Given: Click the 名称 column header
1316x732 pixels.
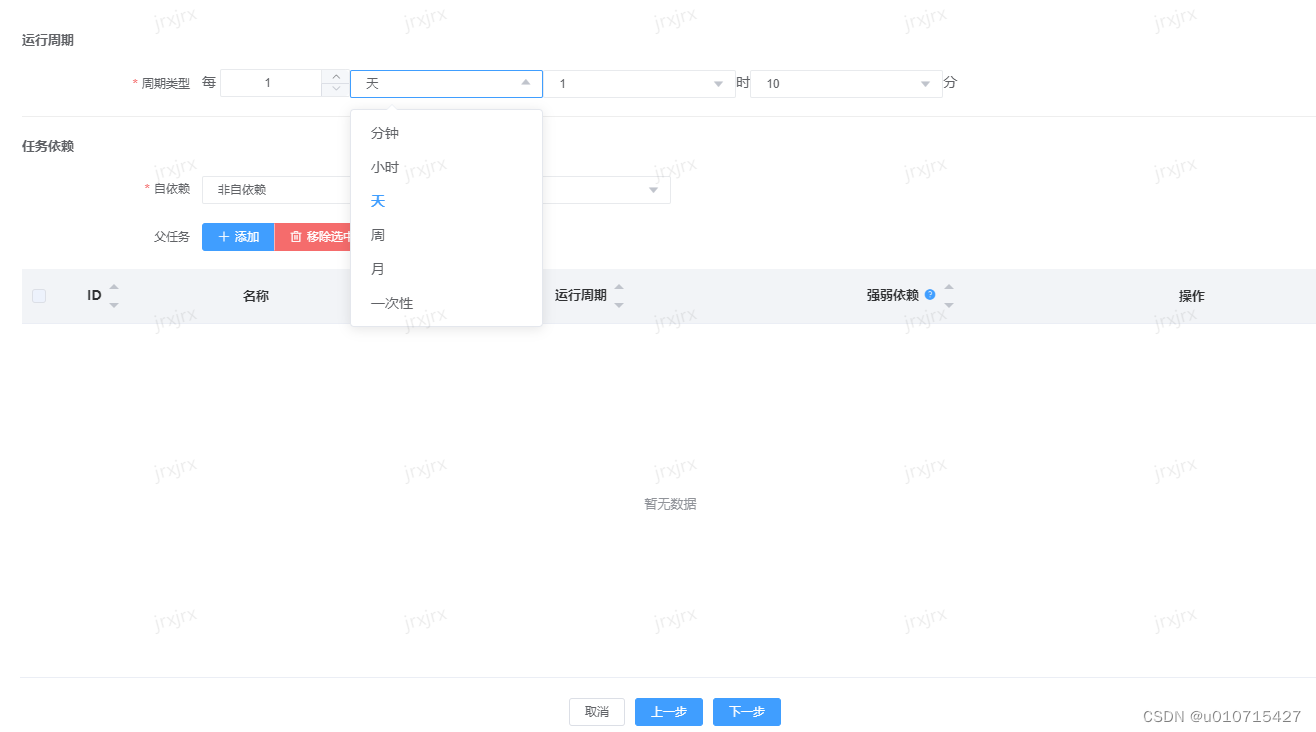Looking at the screenshot, I should (x=256, y=296).
